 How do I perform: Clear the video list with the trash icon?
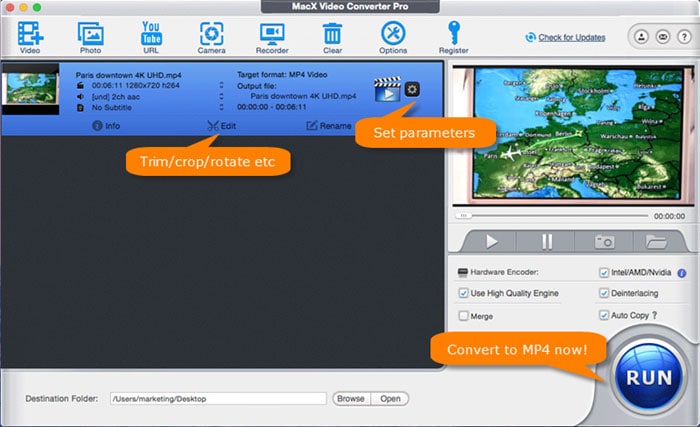click(333, 38)
